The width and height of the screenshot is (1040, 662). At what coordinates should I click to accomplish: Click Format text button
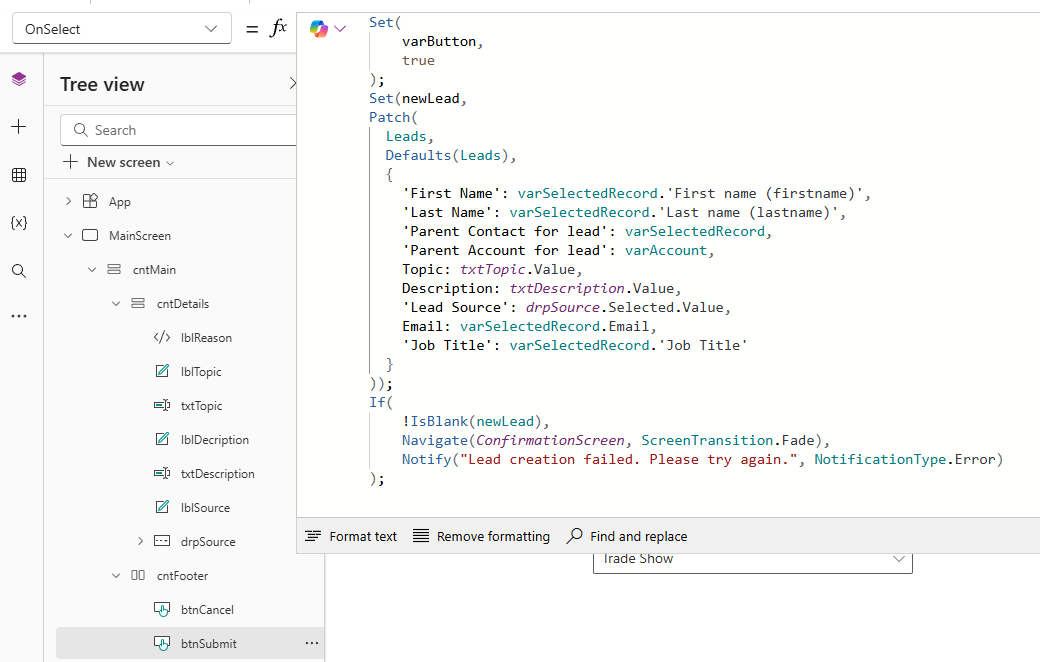[351, 537]
